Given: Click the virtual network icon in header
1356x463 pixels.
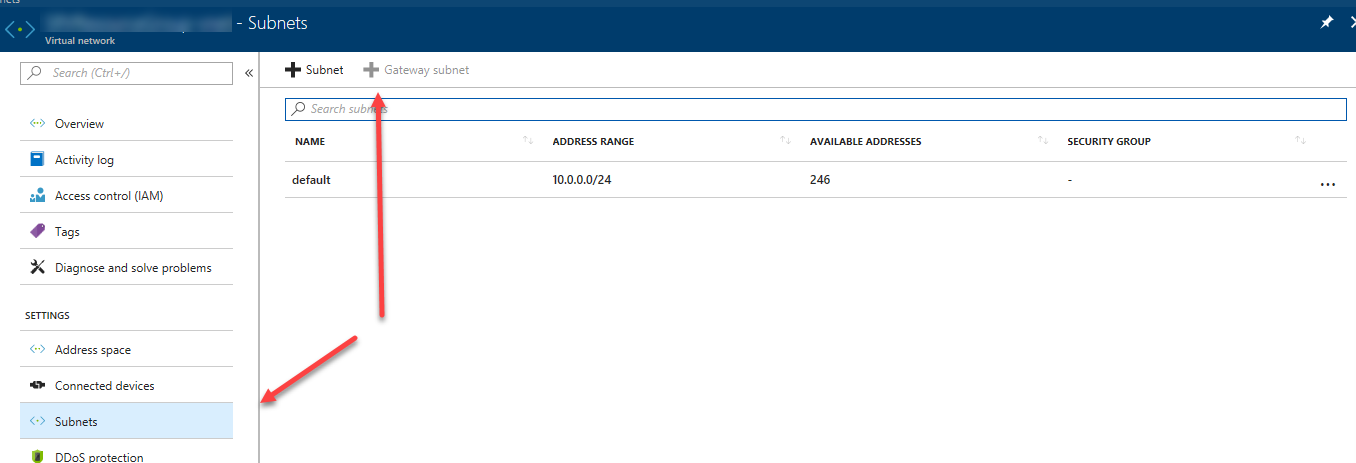Looking at the screenshot, I should point(20,27).
